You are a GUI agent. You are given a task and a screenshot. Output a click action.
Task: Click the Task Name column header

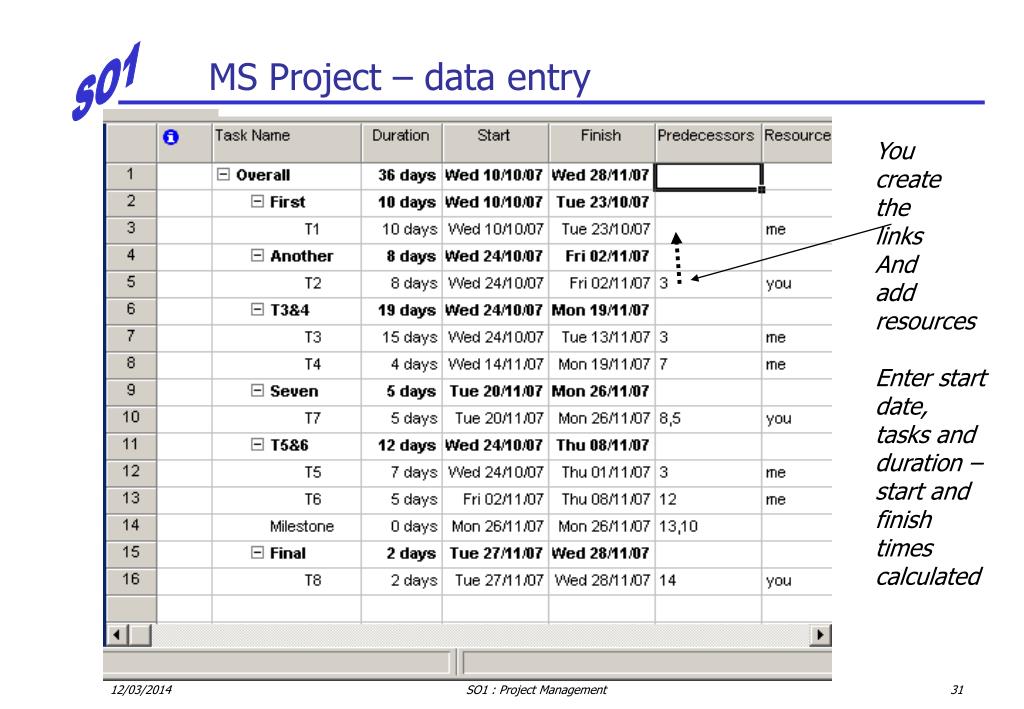(x=287, y=142)
